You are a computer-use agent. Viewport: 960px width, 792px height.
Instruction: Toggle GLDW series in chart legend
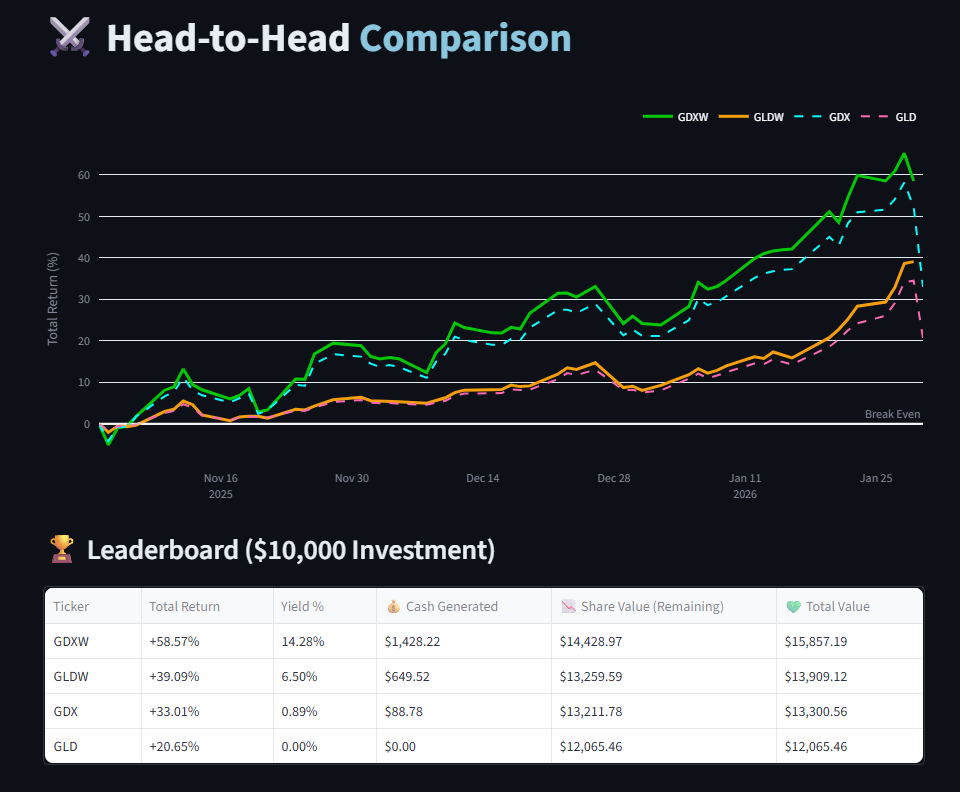coord(751,117)
